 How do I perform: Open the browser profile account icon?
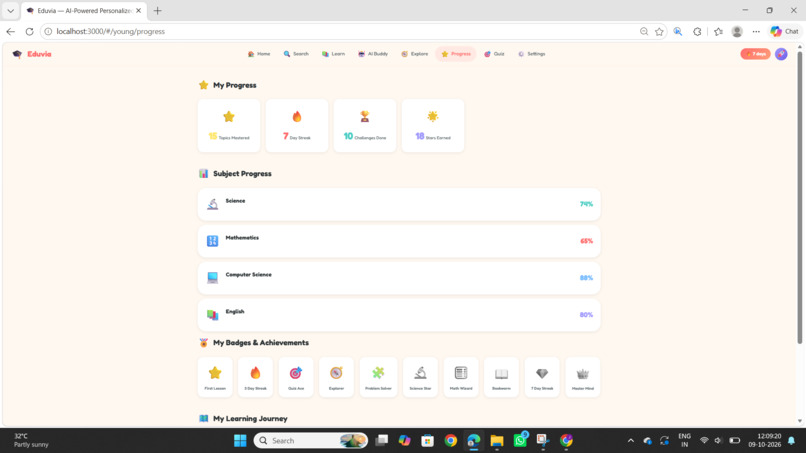[x=737, y=31]
